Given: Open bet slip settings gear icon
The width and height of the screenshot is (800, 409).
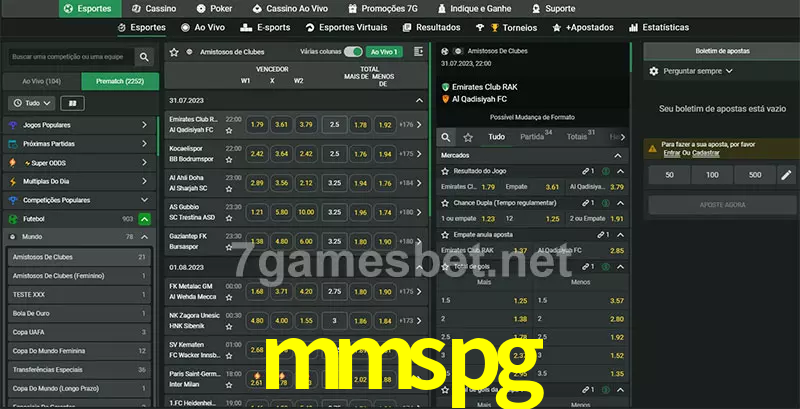Looking at the screenshot, I should (654, 71).
